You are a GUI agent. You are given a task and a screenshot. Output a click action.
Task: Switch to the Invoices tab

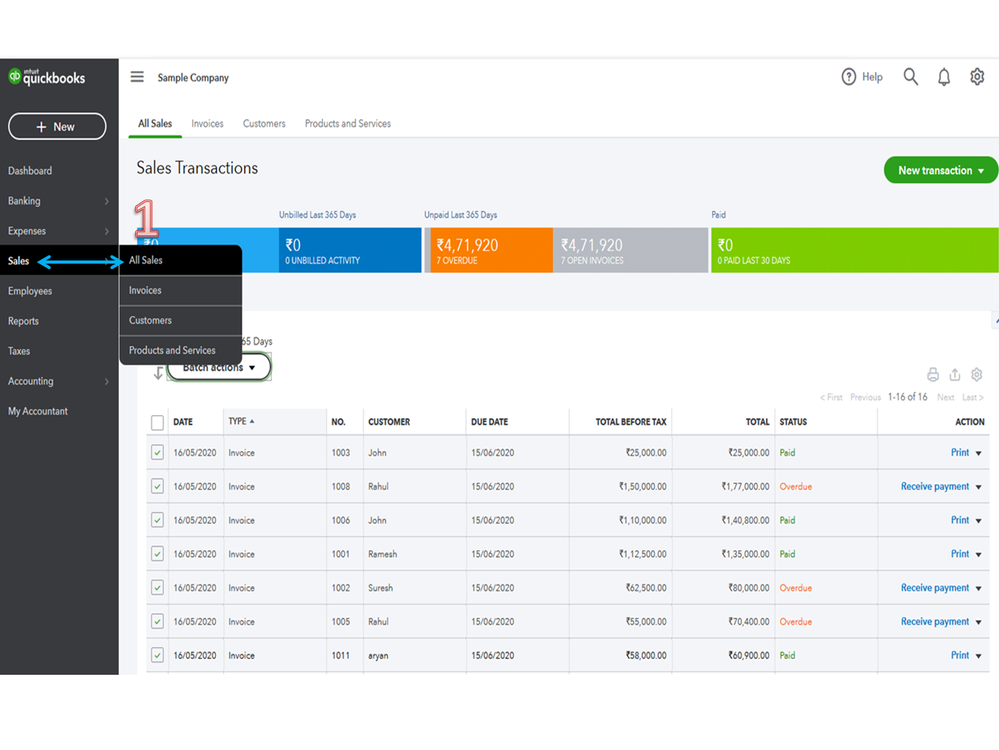click(x=207, y=124)
